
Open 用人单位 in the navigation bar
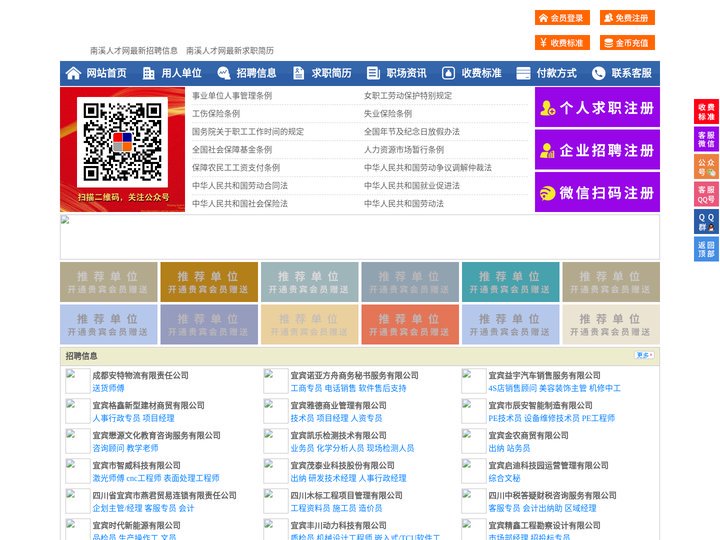point(181,73)
